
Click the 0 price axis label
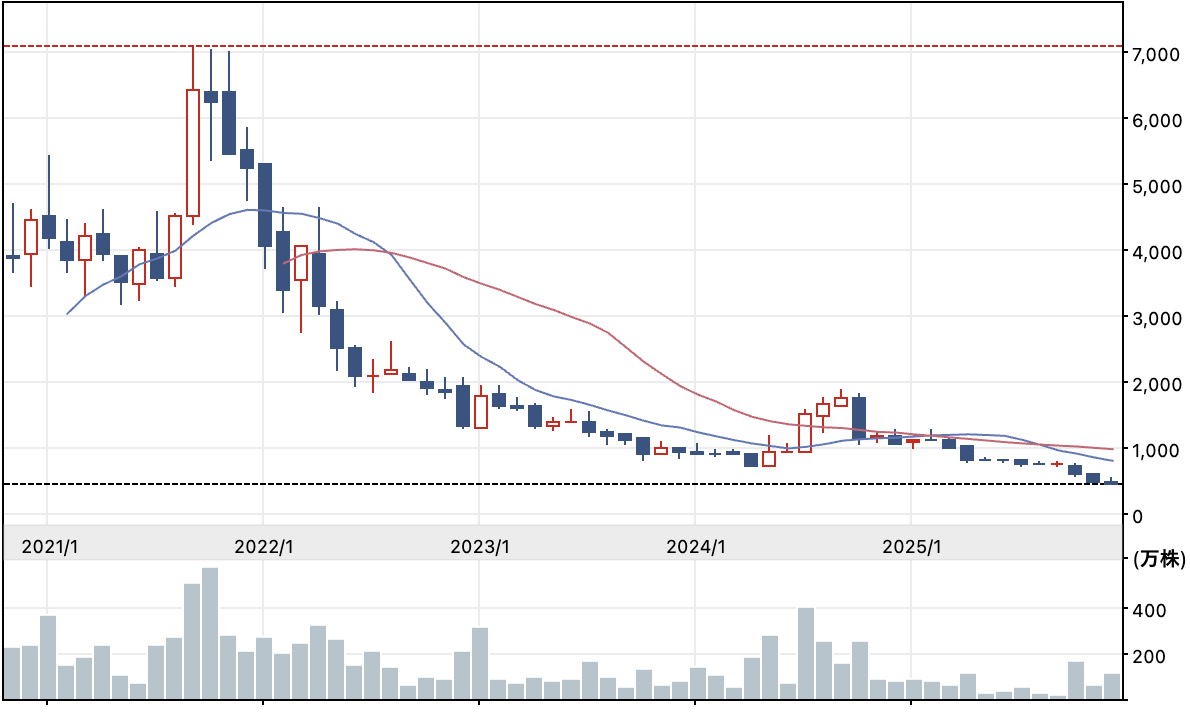click(x=1137, y=516)
